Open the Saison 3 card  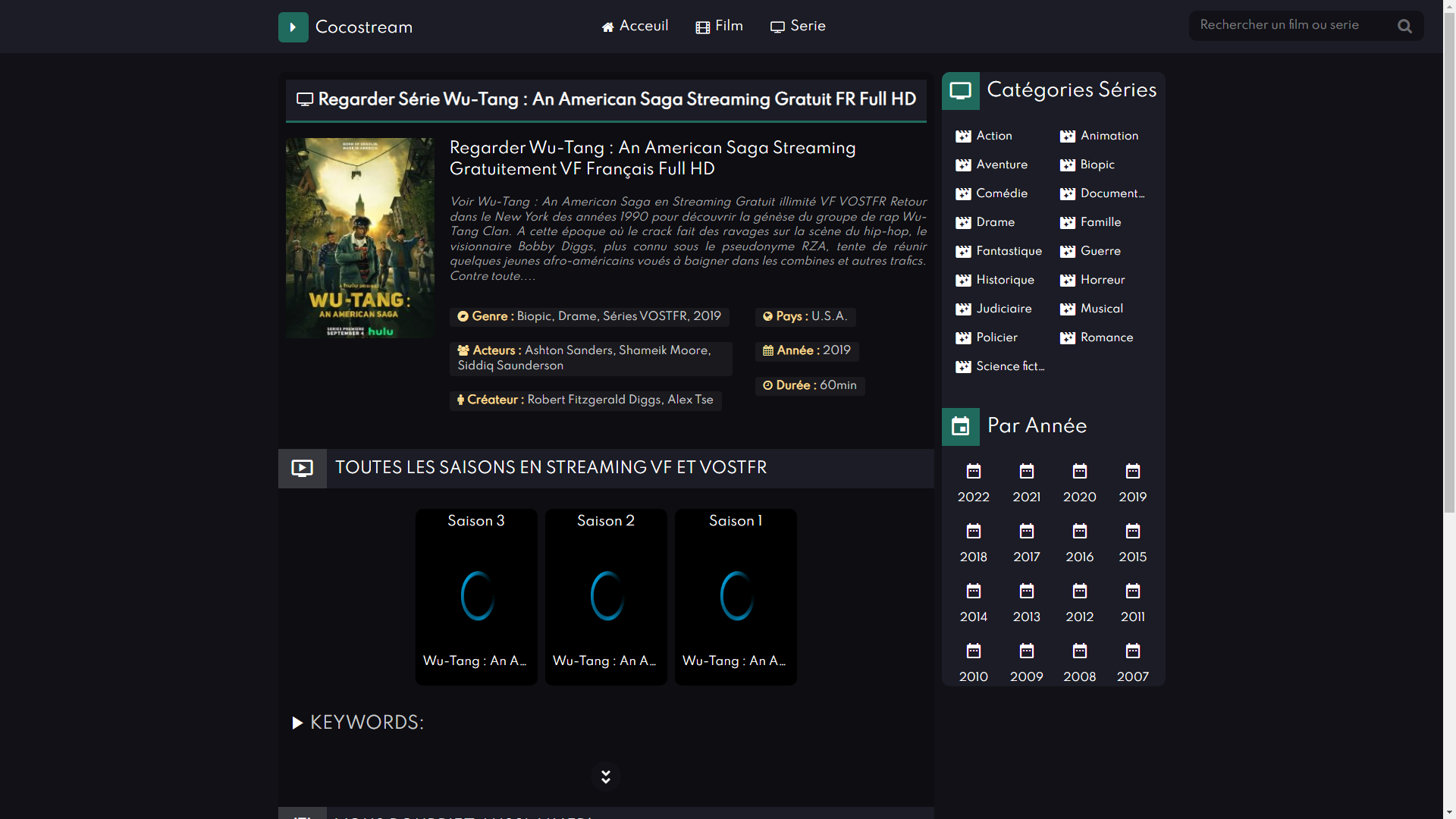[x=476, y=598]
